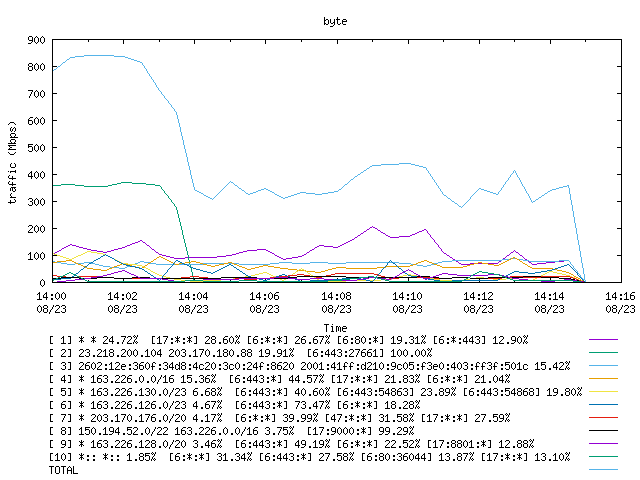
Task: Click y-axis tick value 200
Action: [36, 229]
